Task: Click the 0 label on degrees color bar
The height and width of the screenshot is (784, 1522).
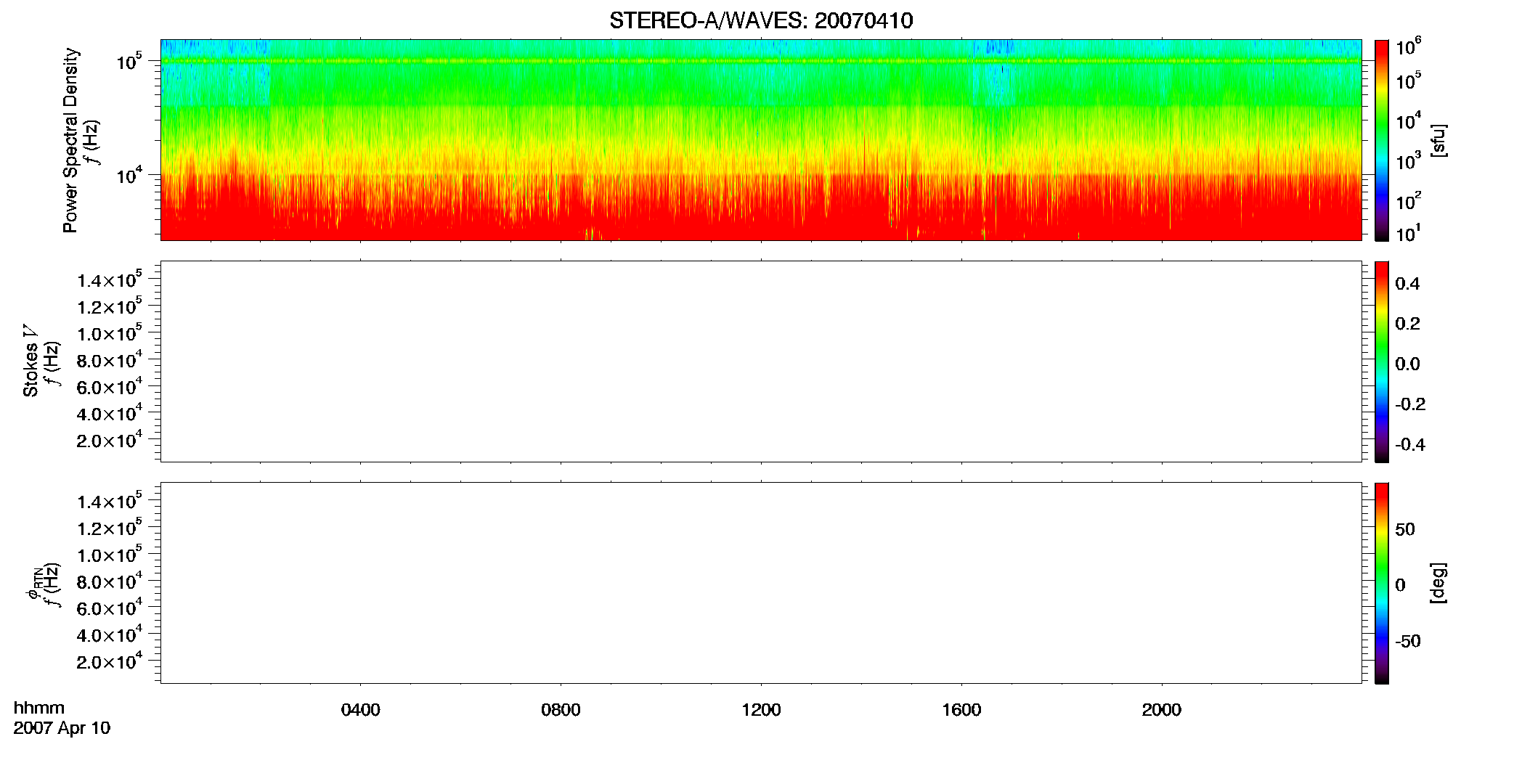Action: [1400, 584]
